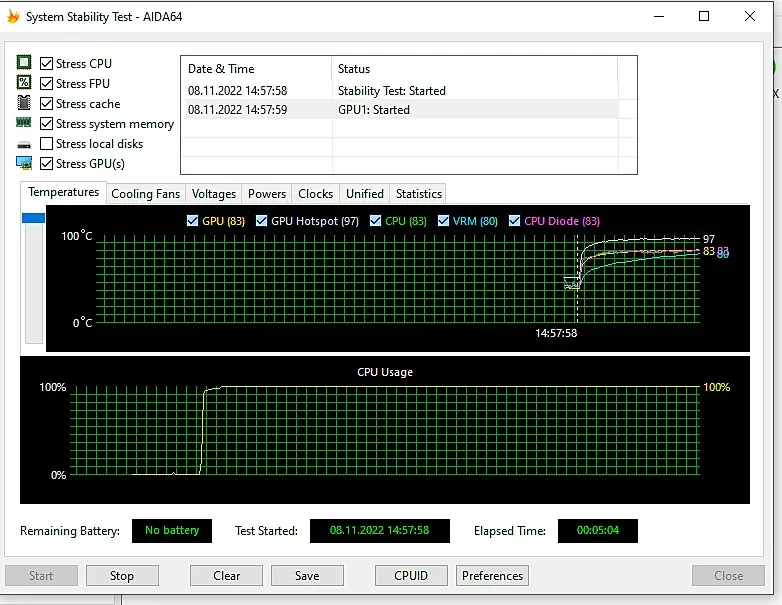Click the CPU chip icon beside Stress CPU
The image size is (782, 605).
[x=23, y=62]
